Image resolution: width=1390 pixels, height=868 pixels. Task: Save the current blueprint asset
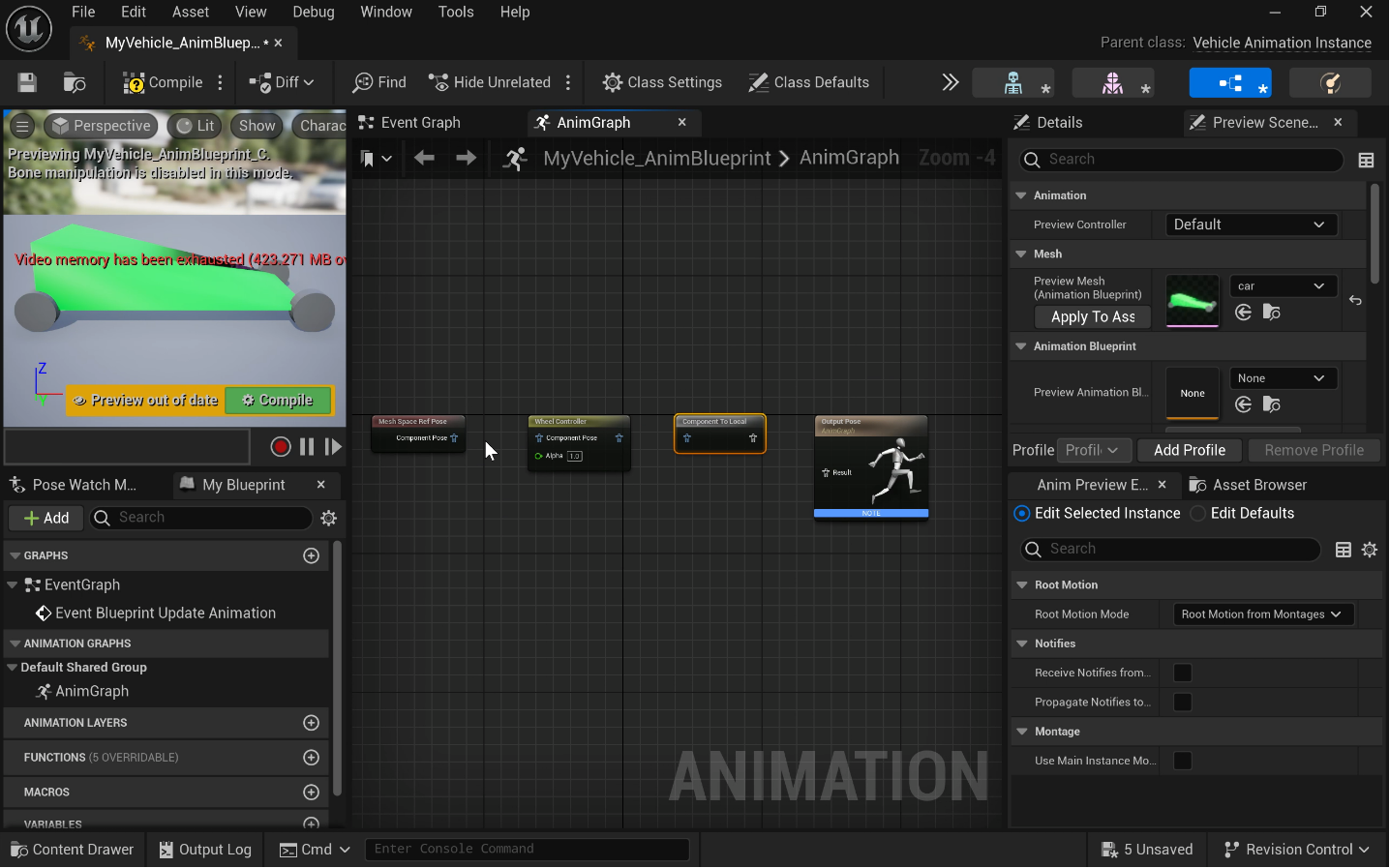(27, 83)
